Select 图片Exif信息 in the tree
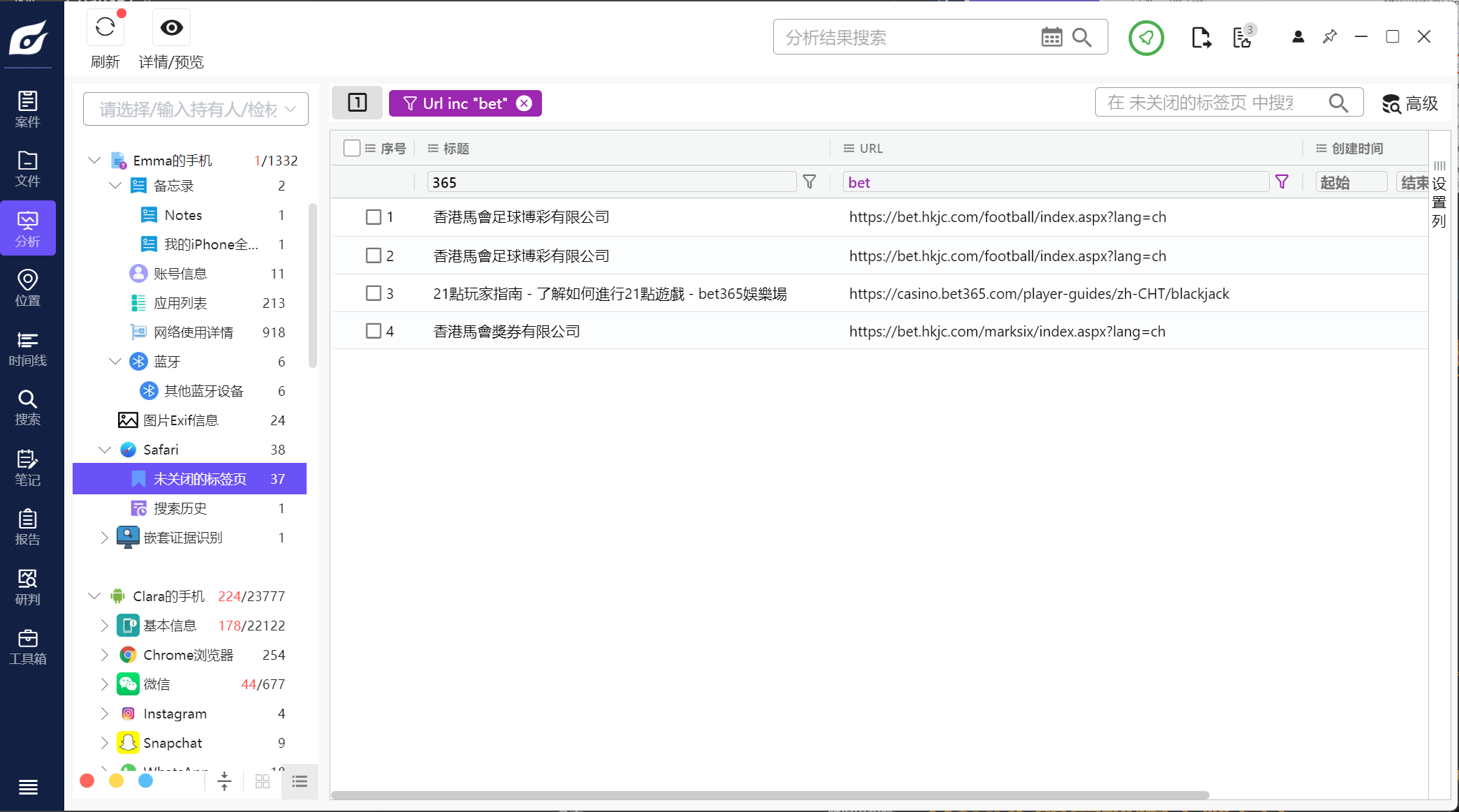Image resolution: width=1459 pixels, height=812 pixels. pos(180,420)
